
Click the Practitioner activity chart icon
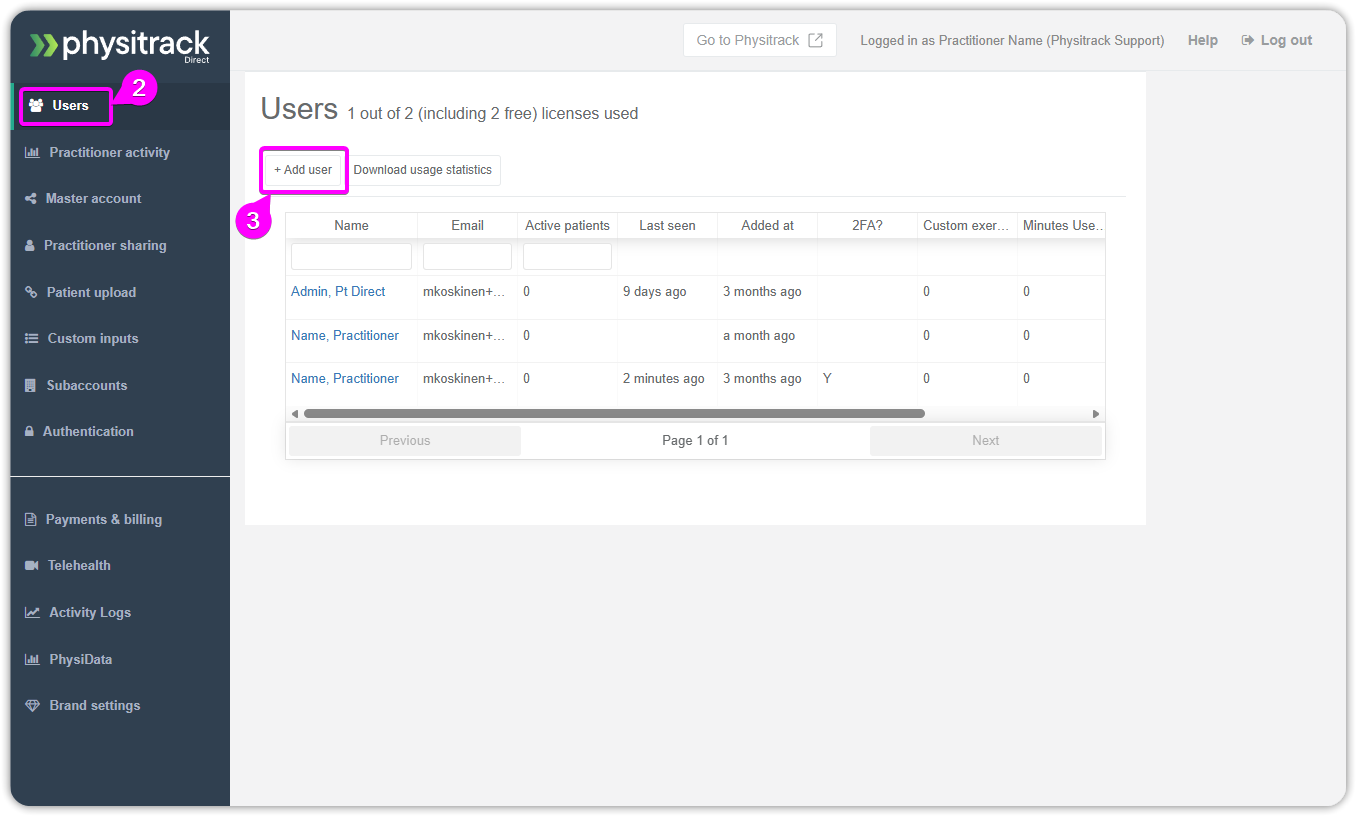[x=32, y=152]
